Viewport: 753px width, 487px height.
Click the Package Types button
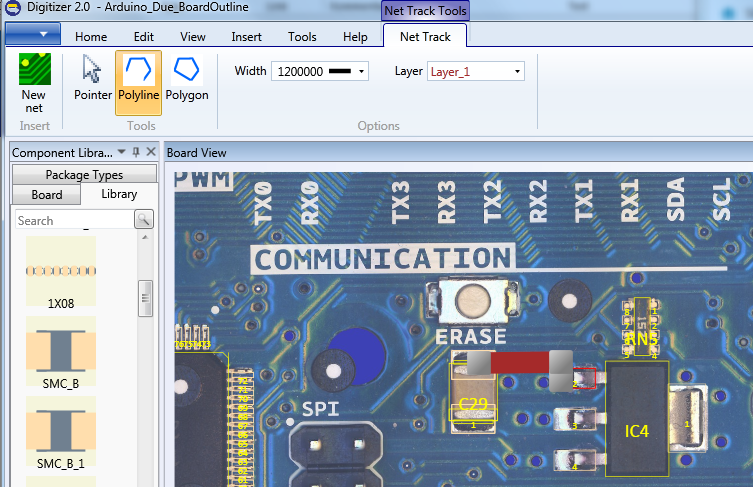tap(84, 174)
